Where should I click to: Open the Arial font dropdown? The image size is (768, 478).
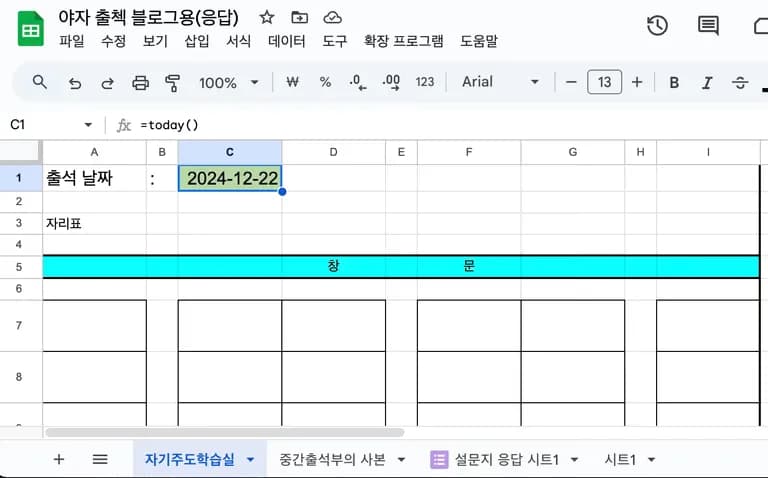tap(500, 82)
